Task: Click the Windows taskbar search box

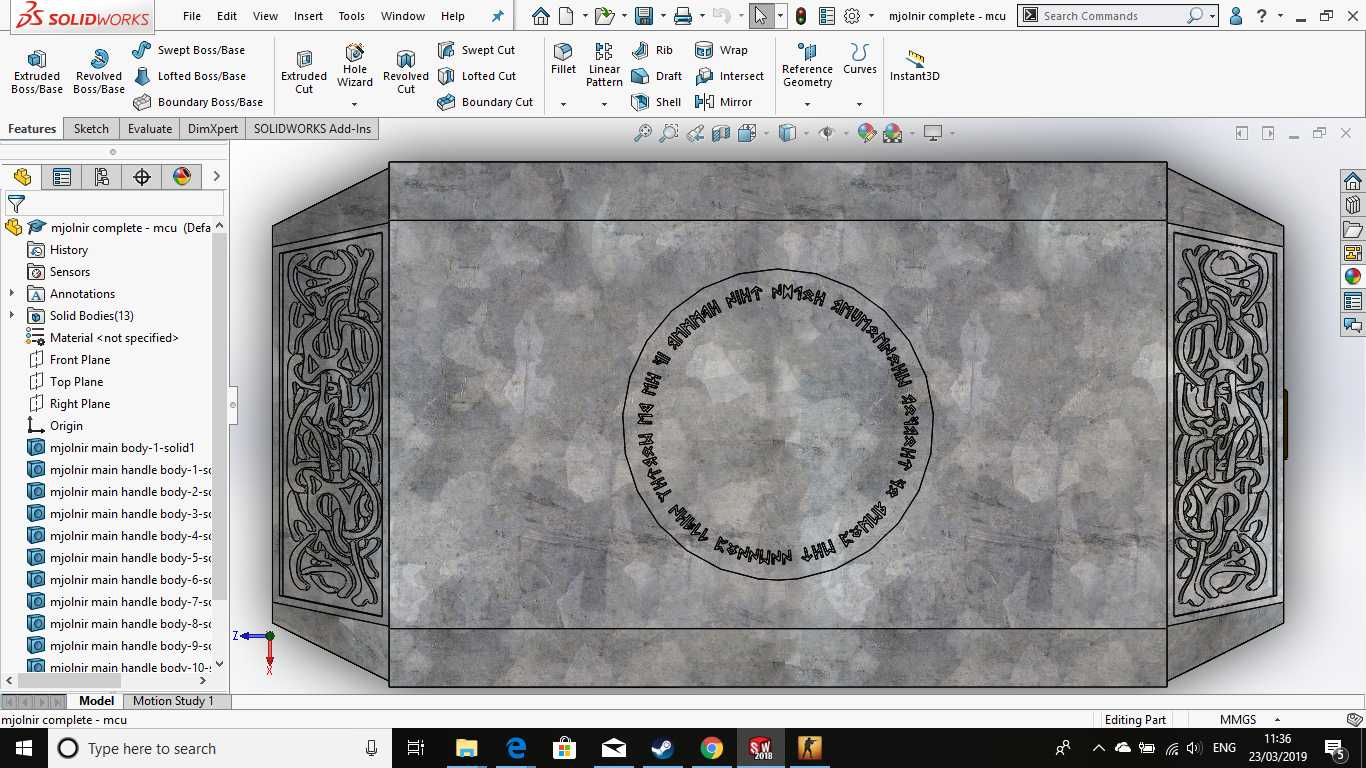Action: click(220, 748)
